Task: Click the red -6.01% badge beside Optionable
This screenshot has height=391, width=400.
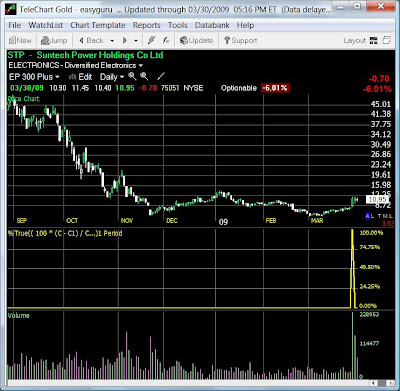Action: (275, 88)
